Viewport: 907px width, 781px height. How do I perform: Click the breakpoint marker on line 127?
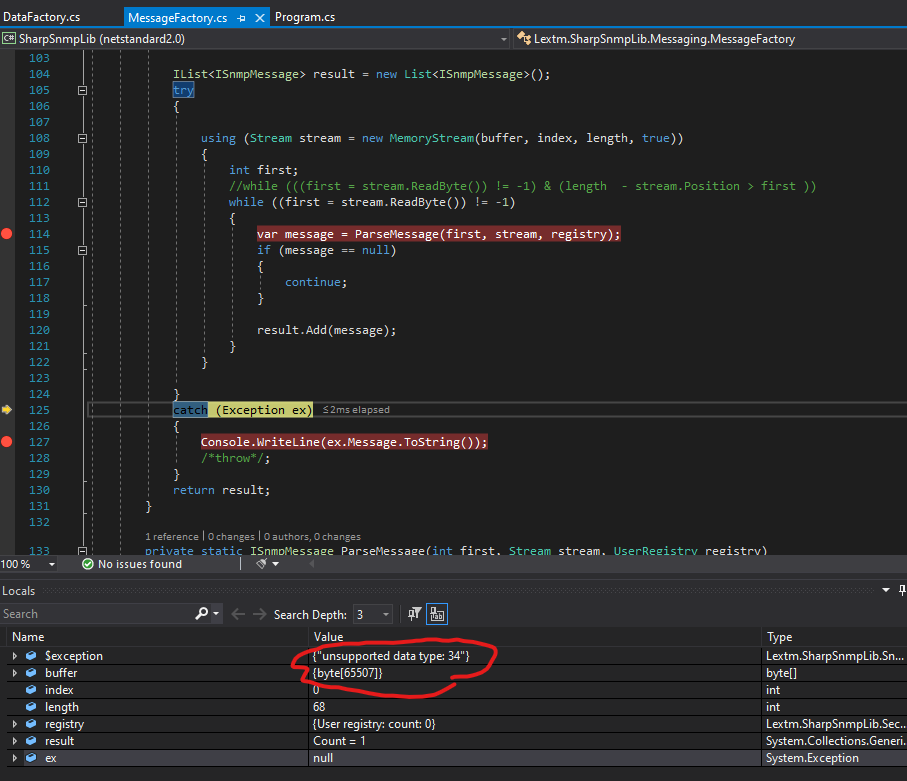point(8,442)
